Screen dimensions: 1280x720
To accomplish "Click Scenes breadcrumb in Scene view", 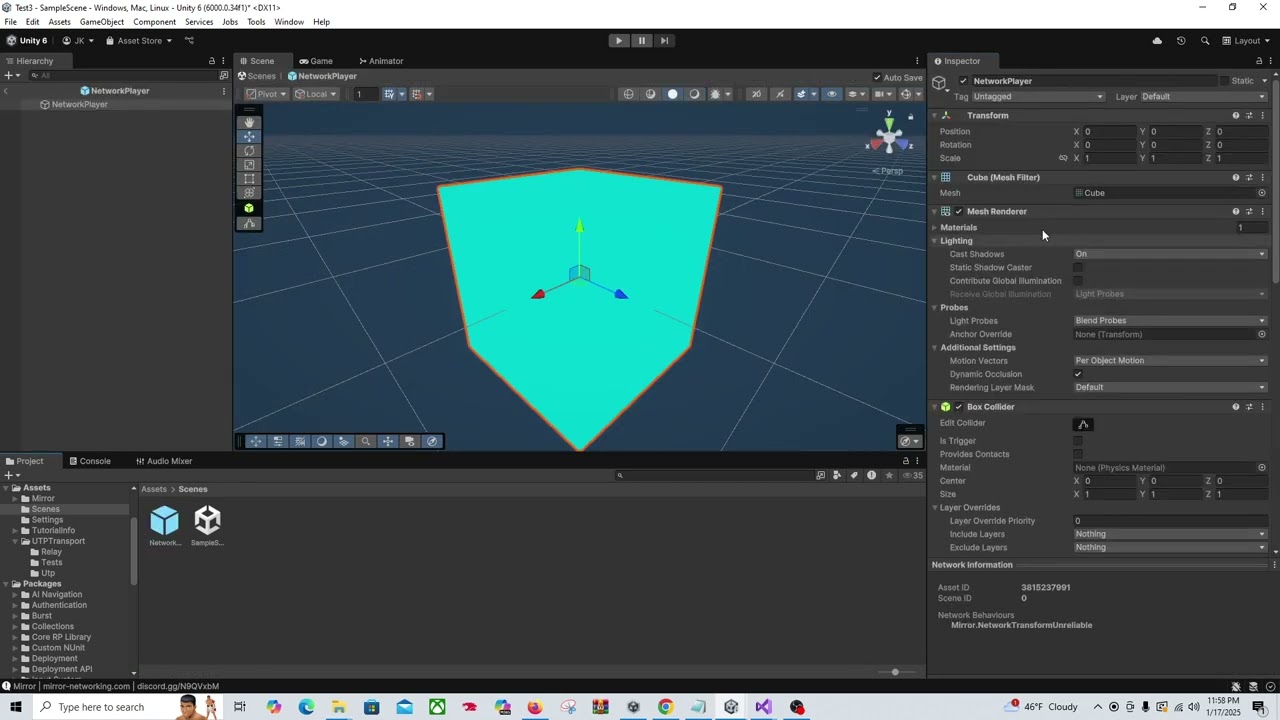I will (256, 76).
